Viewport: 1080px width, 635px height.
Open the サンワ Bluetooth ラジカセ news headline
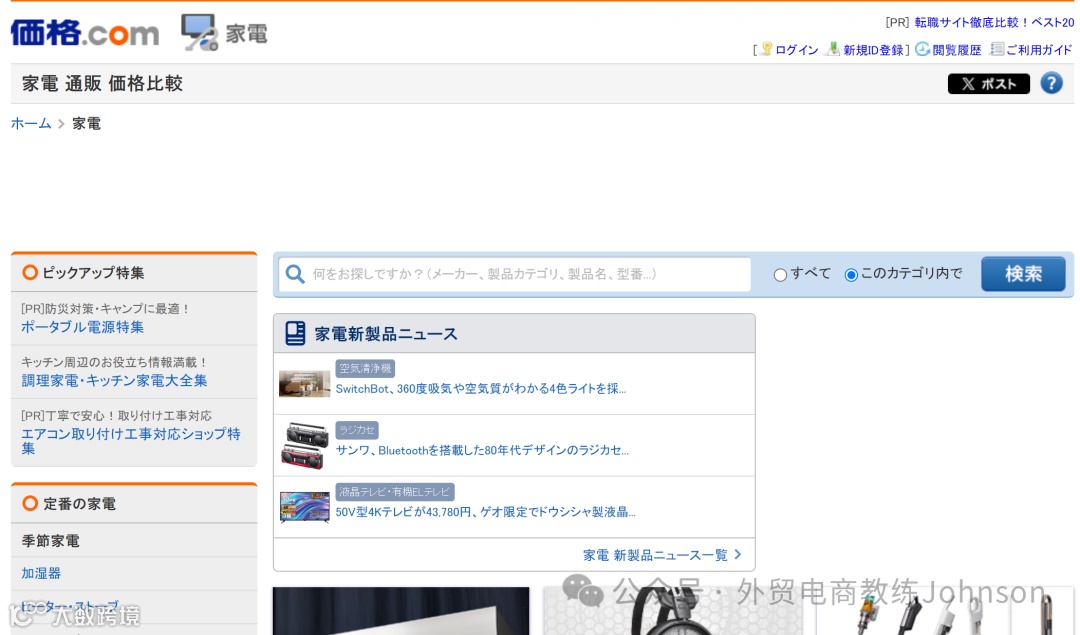482,450
